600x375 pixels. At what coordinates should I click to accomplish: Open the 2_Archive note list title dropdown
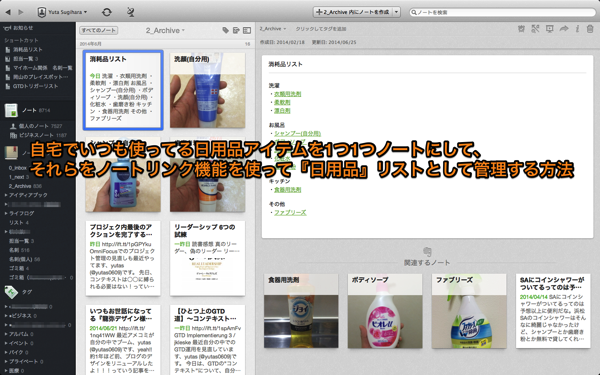click(x=165, y=30)
